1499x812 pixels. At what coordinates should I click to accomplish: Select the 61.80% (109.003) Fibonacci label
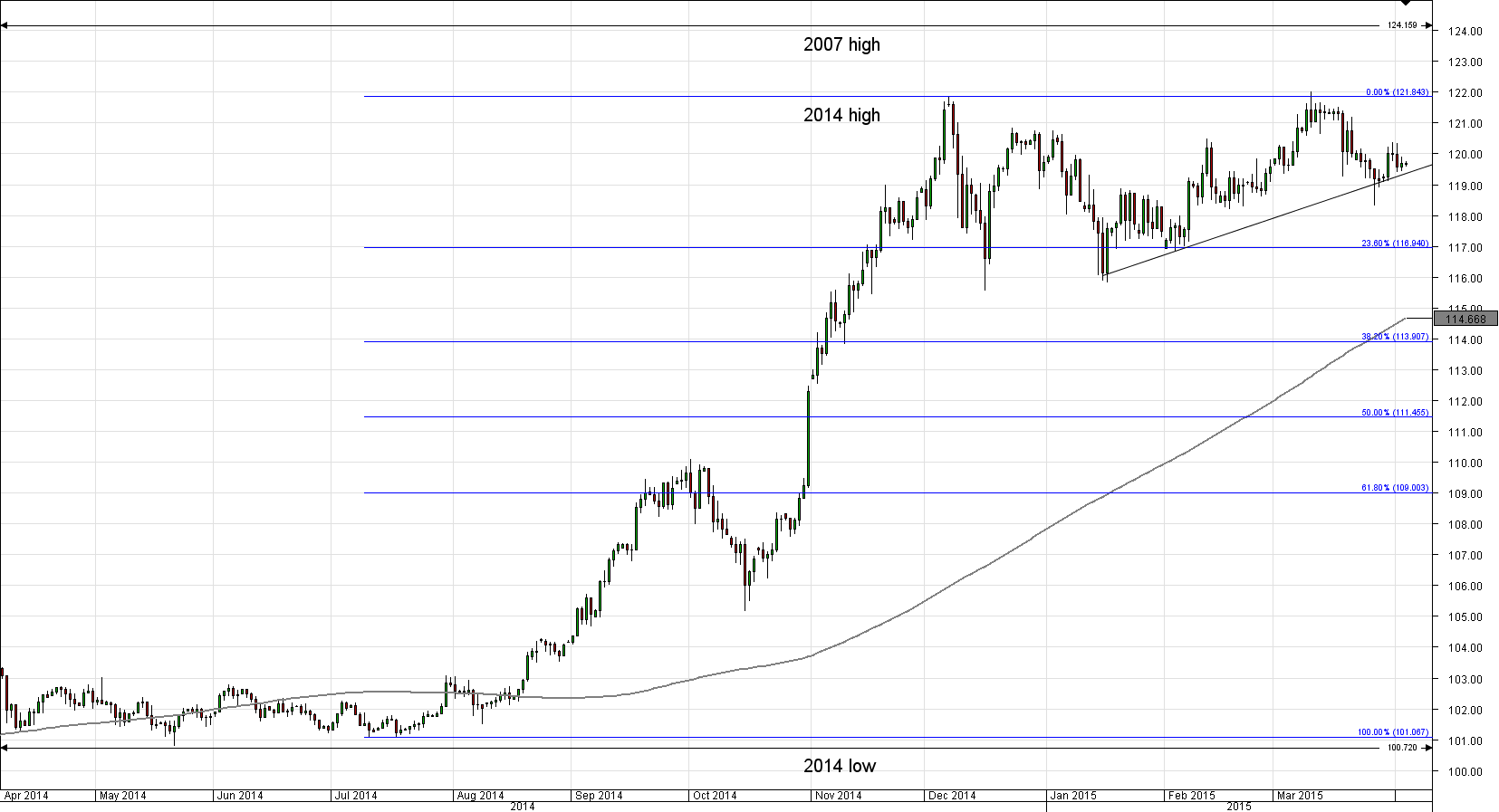[1395, 488]
